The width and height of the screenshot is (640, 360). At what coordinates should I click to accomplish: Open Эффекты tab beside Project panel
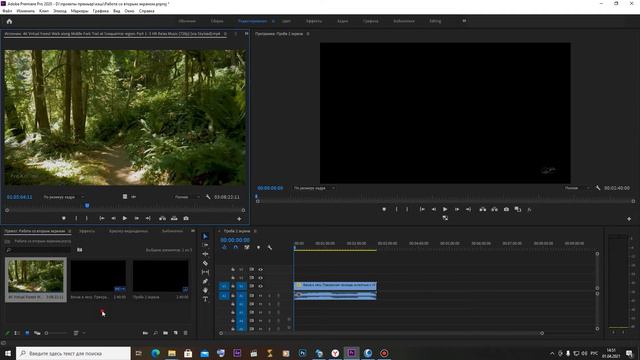click(87, 231)
